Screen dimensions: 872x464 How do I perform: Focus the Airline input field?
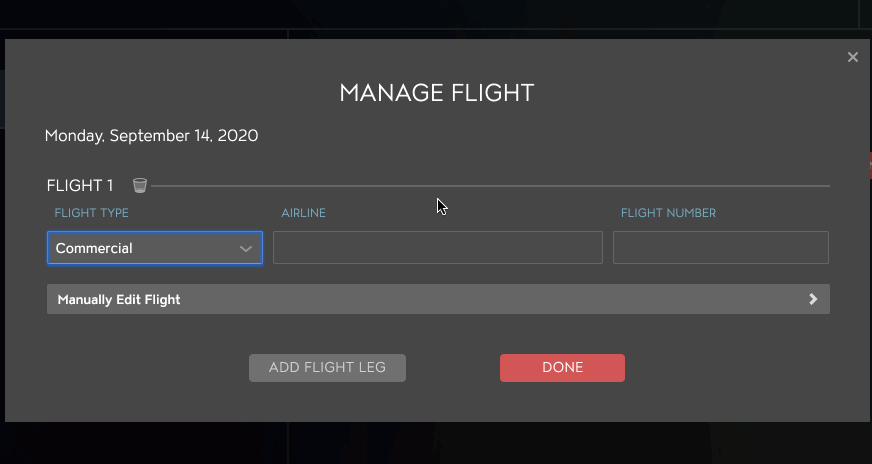438,248
